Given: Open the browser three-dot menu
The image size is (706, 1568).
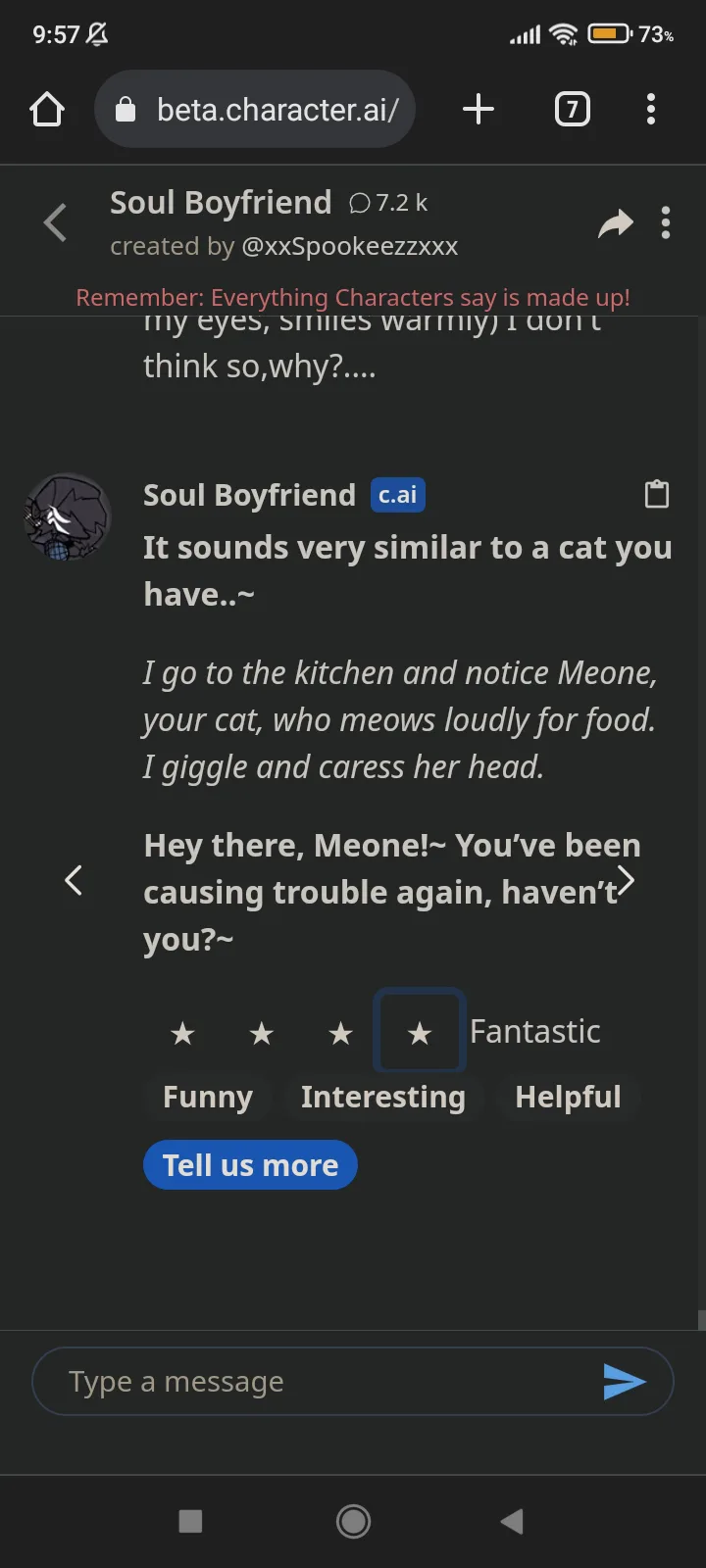Looking at the screenshot, I should click(x=651, y=109).
